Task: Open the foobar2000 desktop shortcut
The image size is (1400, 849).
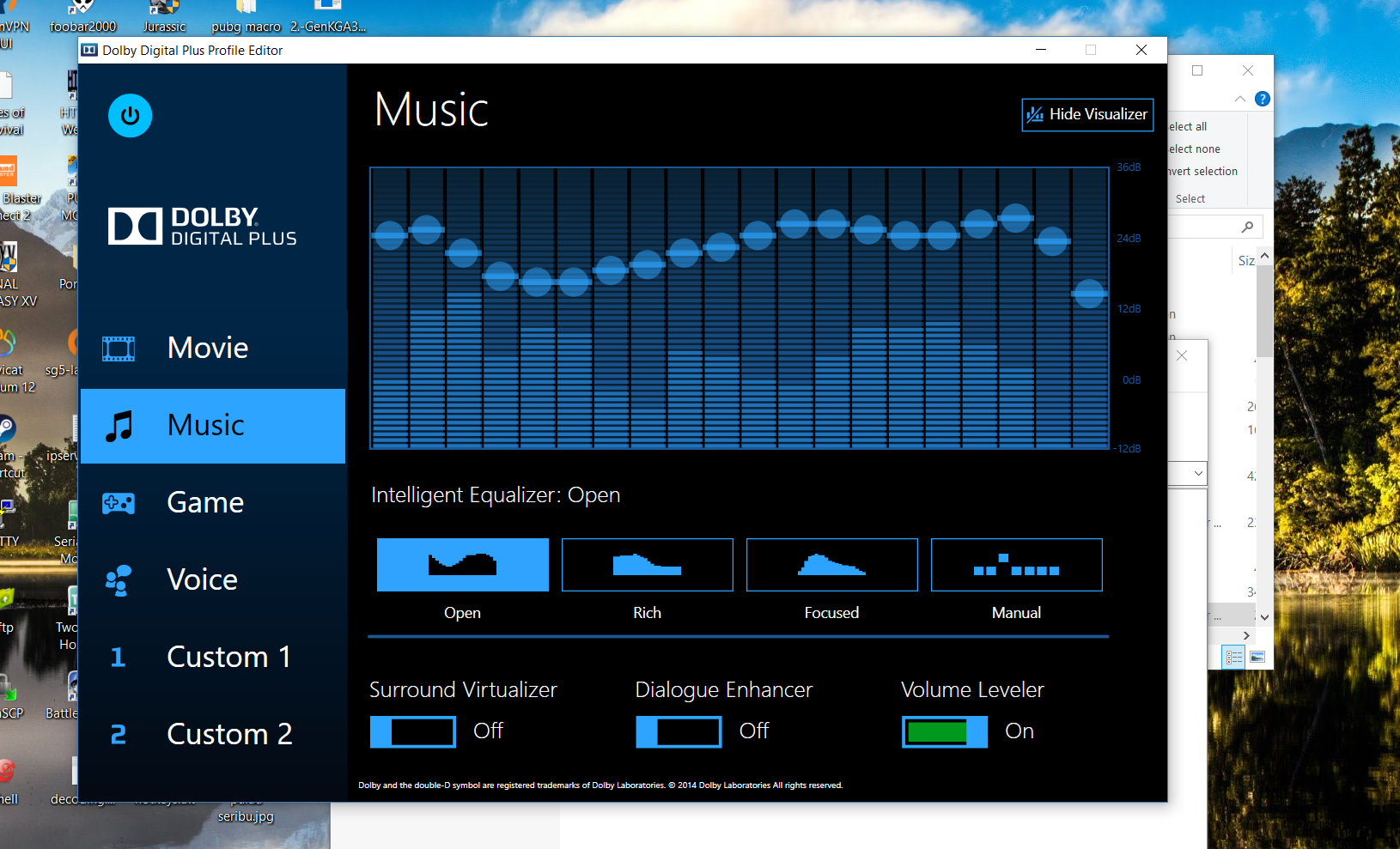Action: (x=82, y=17)
